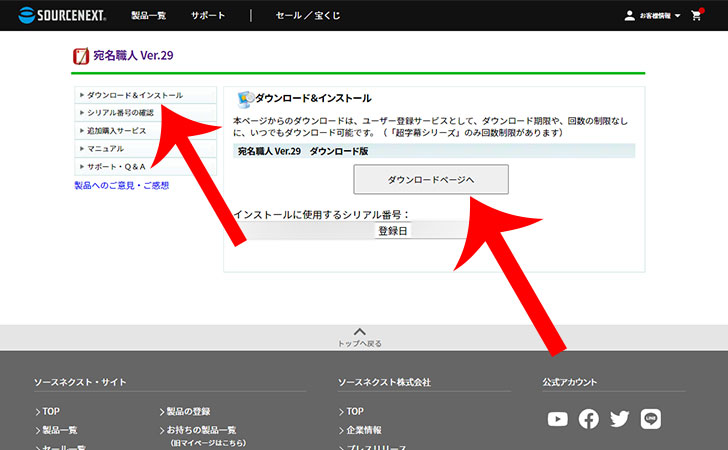Open the Facebook official account icon
The width and height of the screenshot is (728, 450).
[x=589, y=419]
